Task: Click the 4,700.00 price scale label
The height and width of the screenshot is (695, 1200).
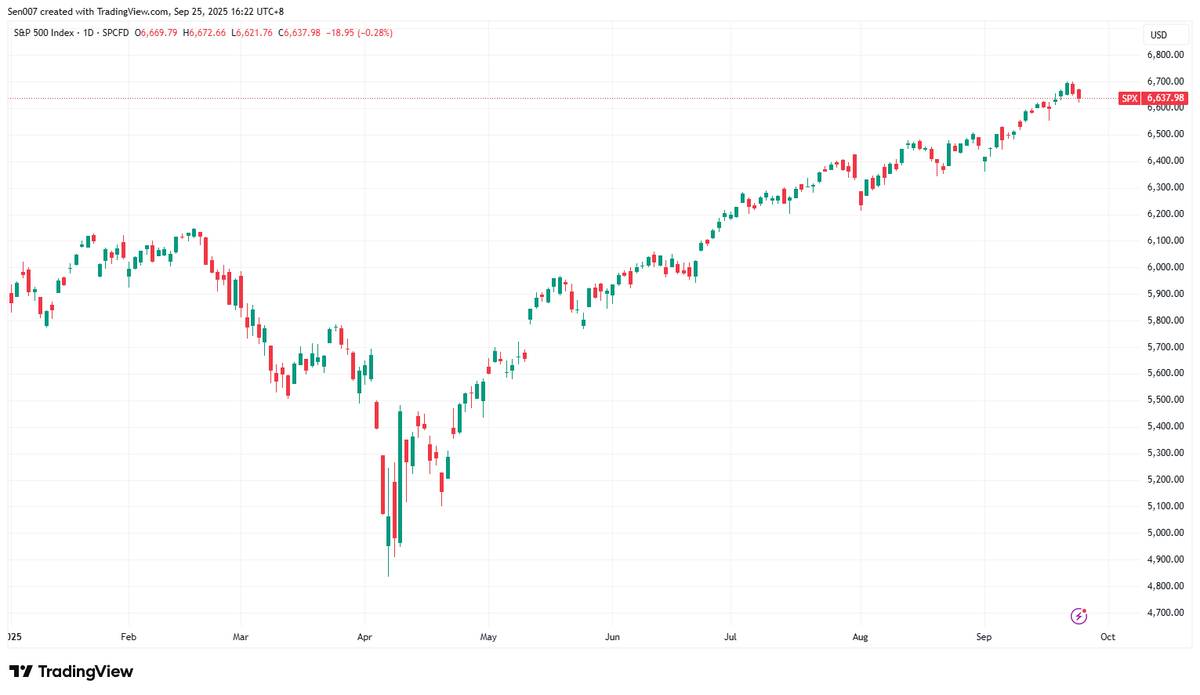Action: (x=1165, y=612)
